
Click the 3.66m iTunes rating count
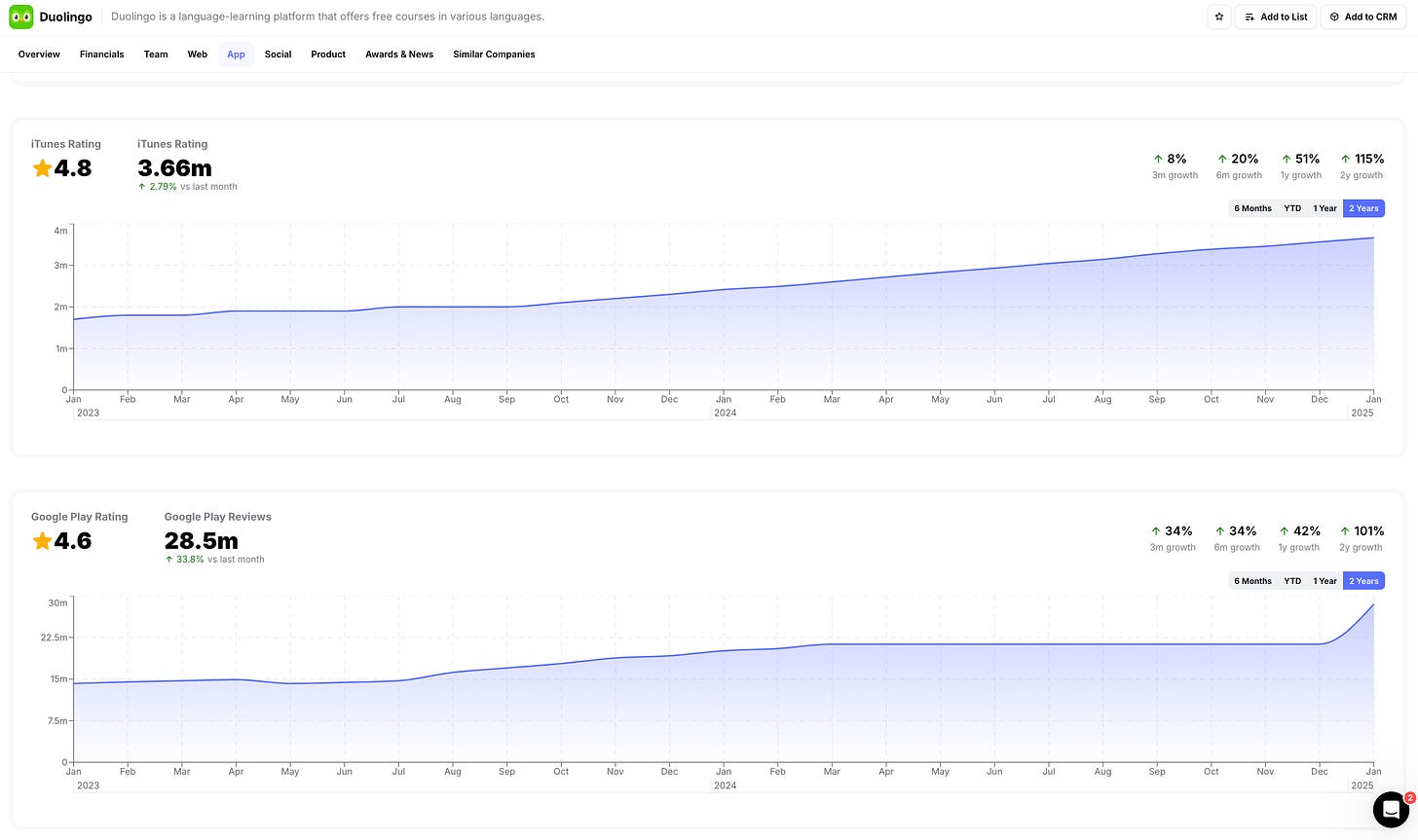point(175,168)
